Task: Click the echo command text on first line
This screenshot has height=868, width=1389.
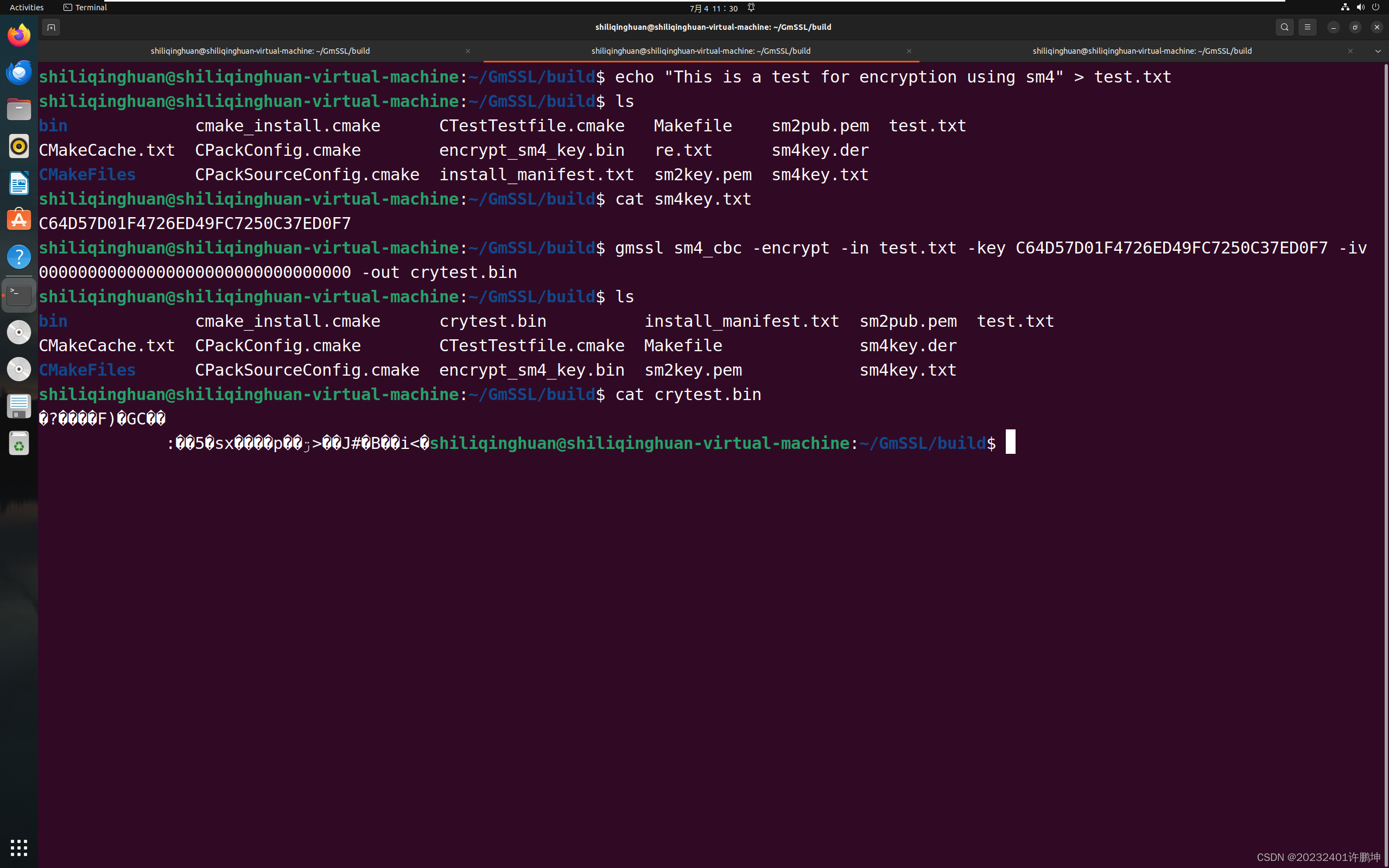Action: click(893, 77)
